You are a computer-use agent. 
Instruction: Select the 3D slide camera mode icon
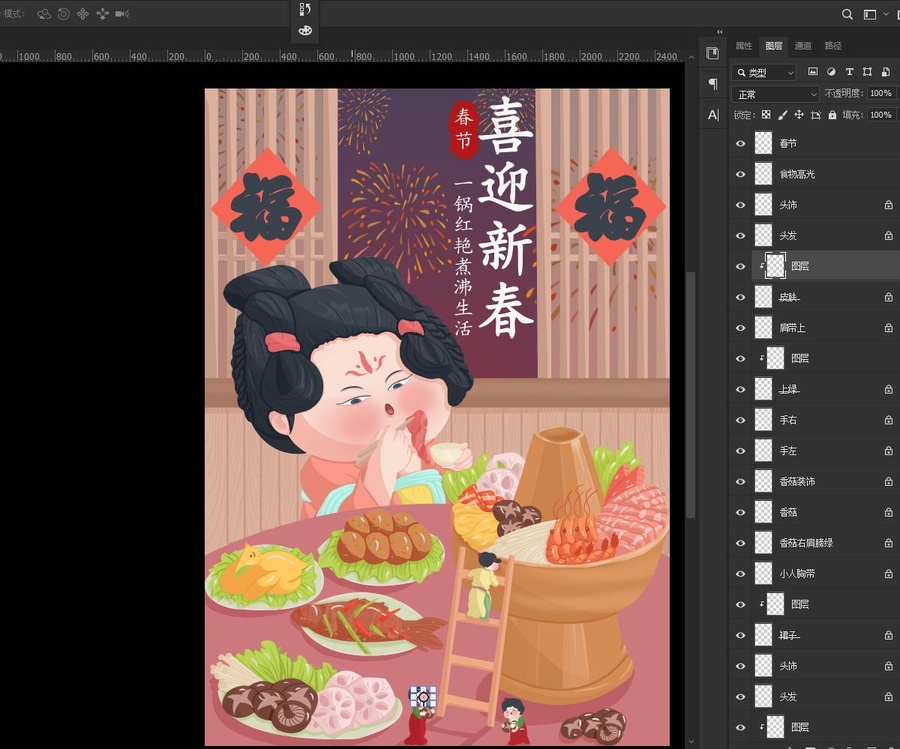pos(103,14)
